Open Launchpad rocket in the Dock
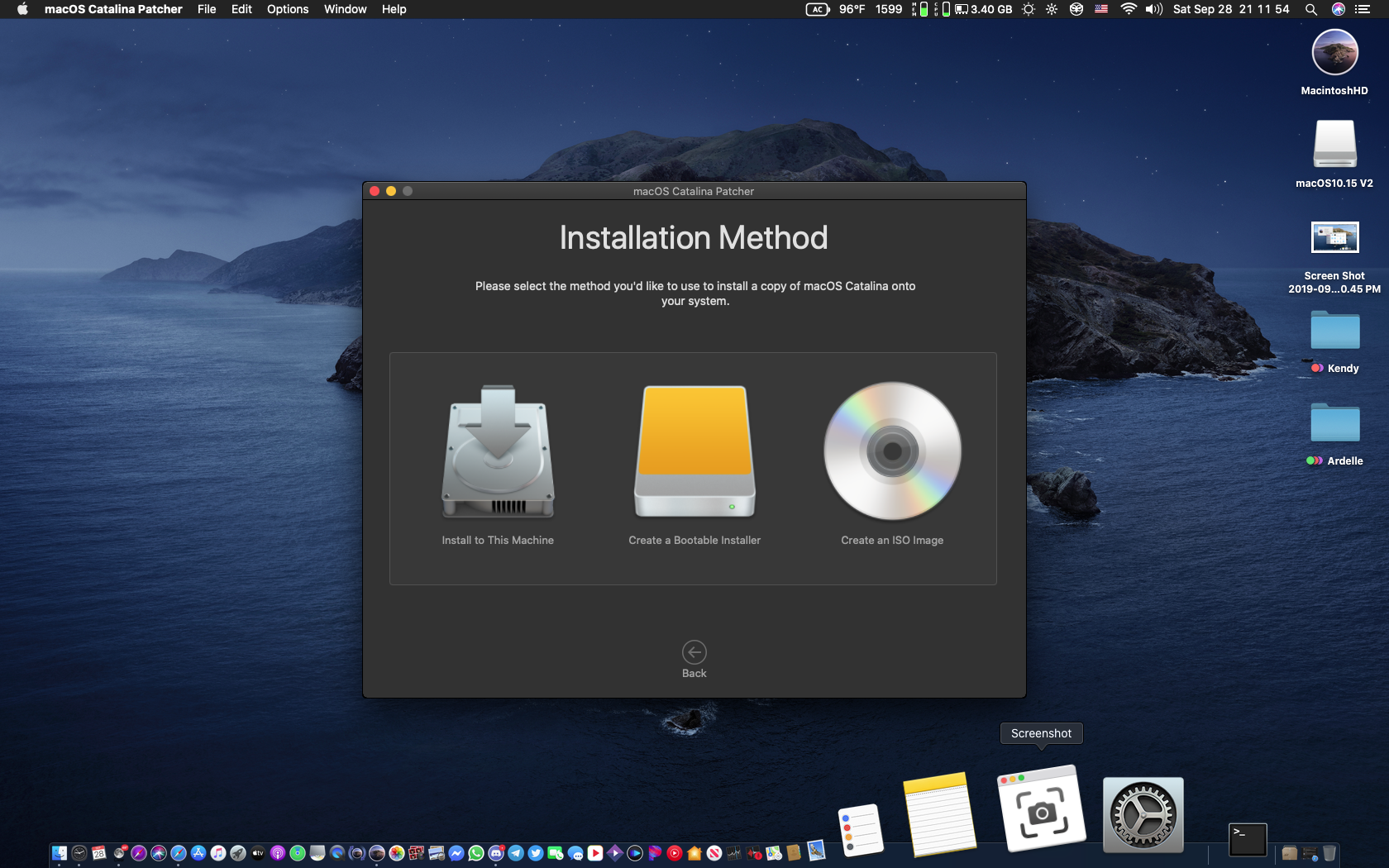The width and height of the screenshot is (1389, 868). pos(238,853)
